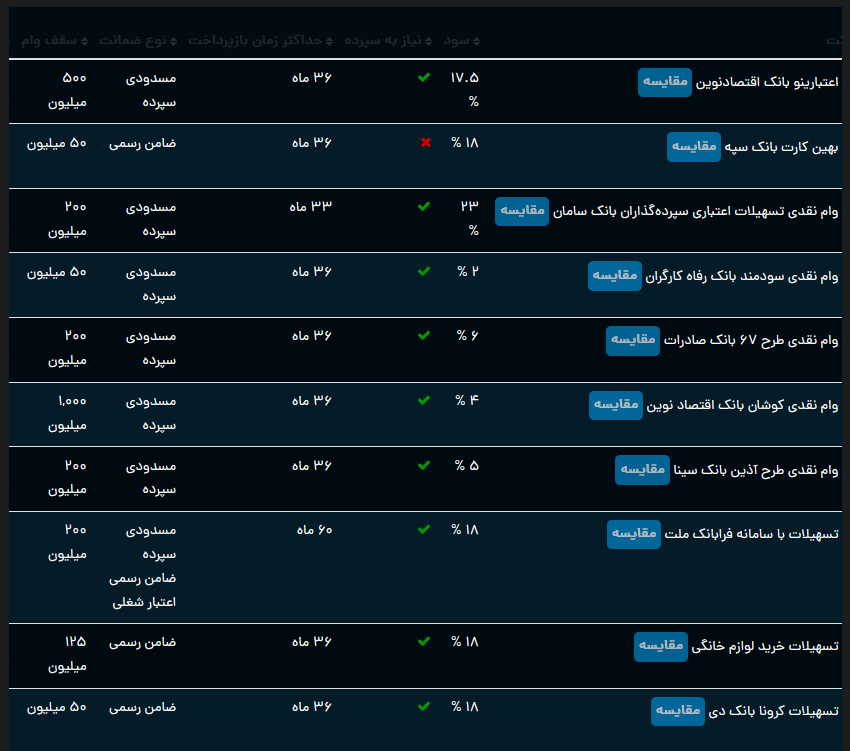This screenshot has height=751, width=850.
Task: Click مقایسه for بهین کارت بانک سپه
Action: 694,147
